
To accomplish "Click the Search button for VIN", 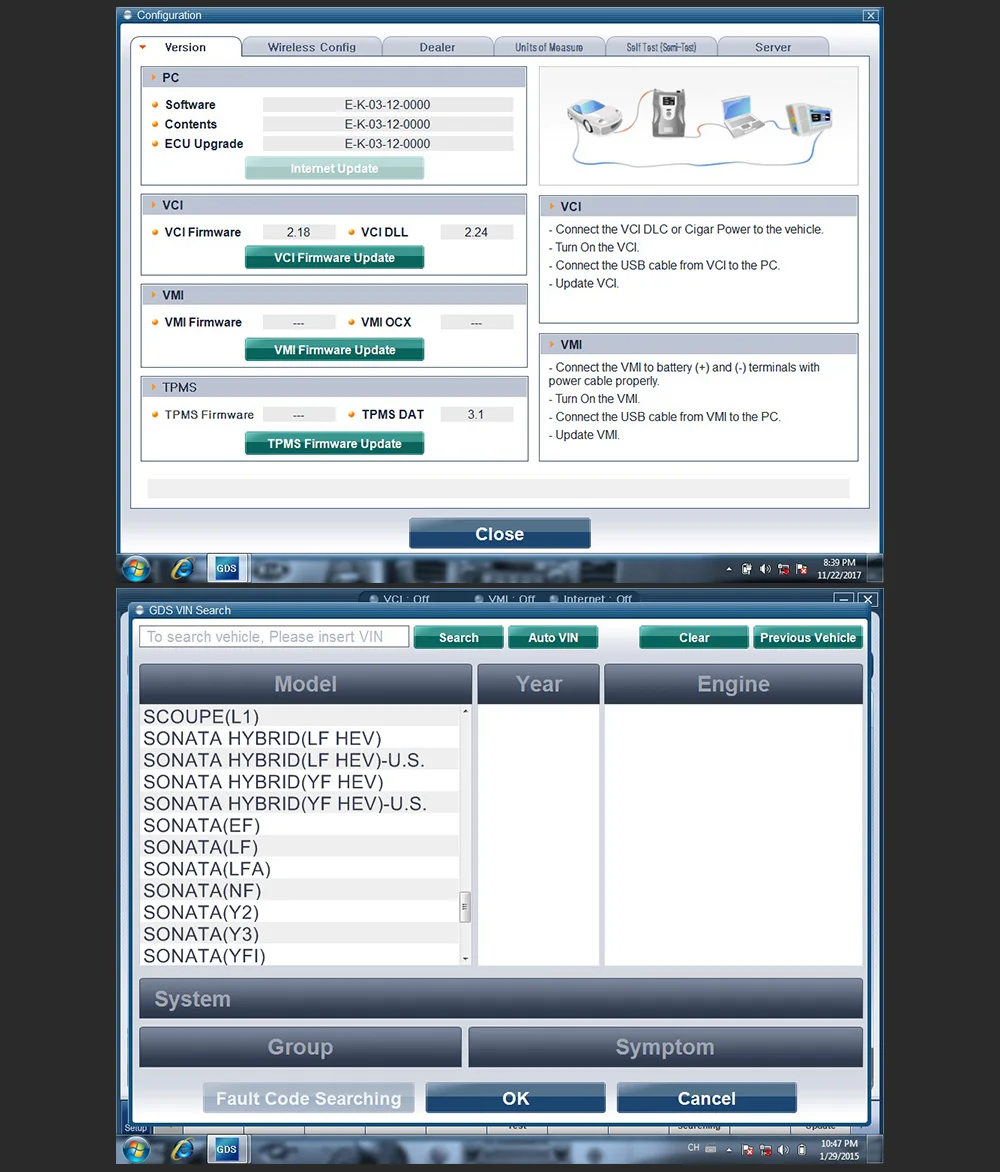I will coord(458,638).
